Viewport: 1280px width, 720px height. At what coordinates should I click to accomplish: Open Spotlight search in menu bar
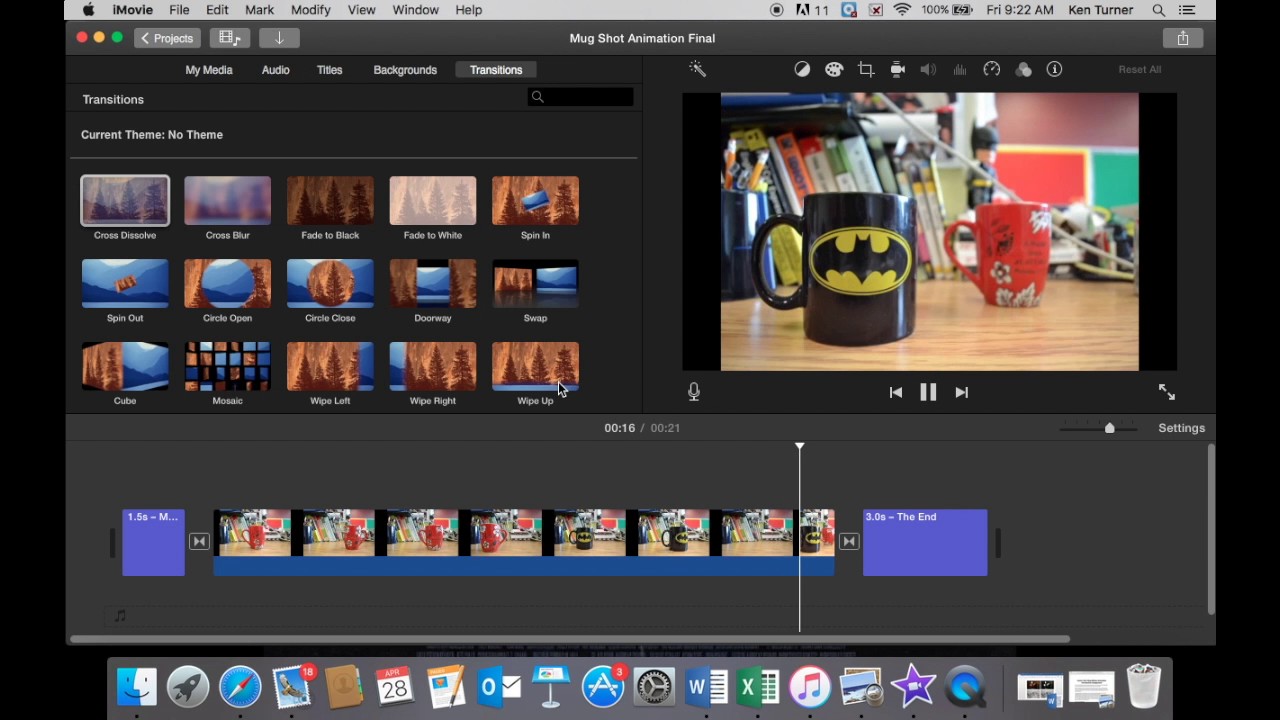coord(1159,10)
